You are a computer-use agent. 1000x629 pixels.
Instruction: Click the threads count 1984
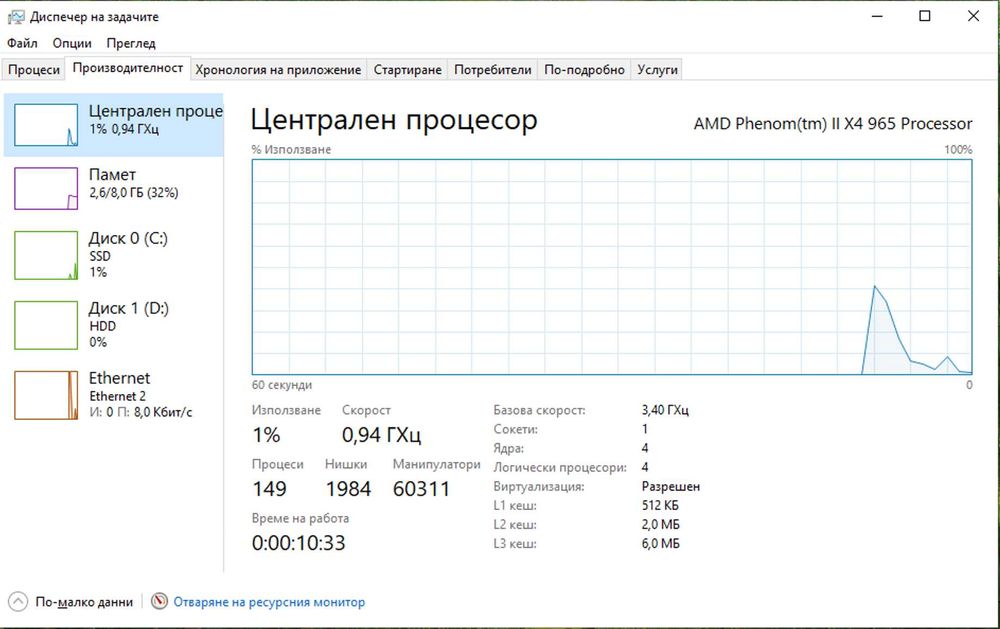(x=348, y=489)
